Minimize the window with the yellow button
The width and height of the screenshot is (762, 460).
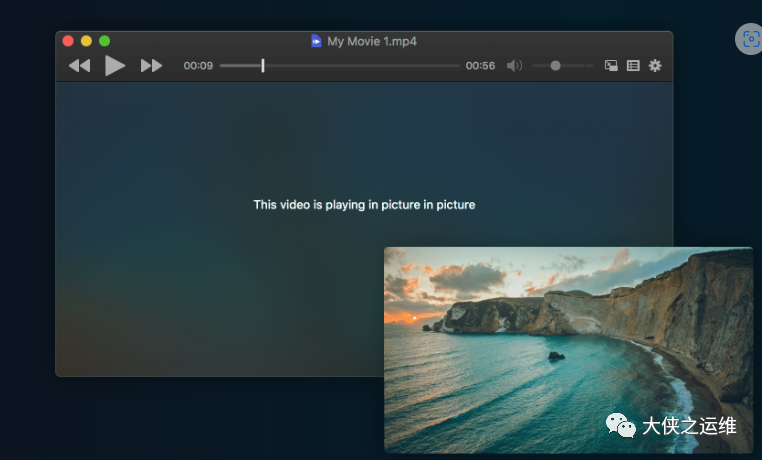coord(87,41)
